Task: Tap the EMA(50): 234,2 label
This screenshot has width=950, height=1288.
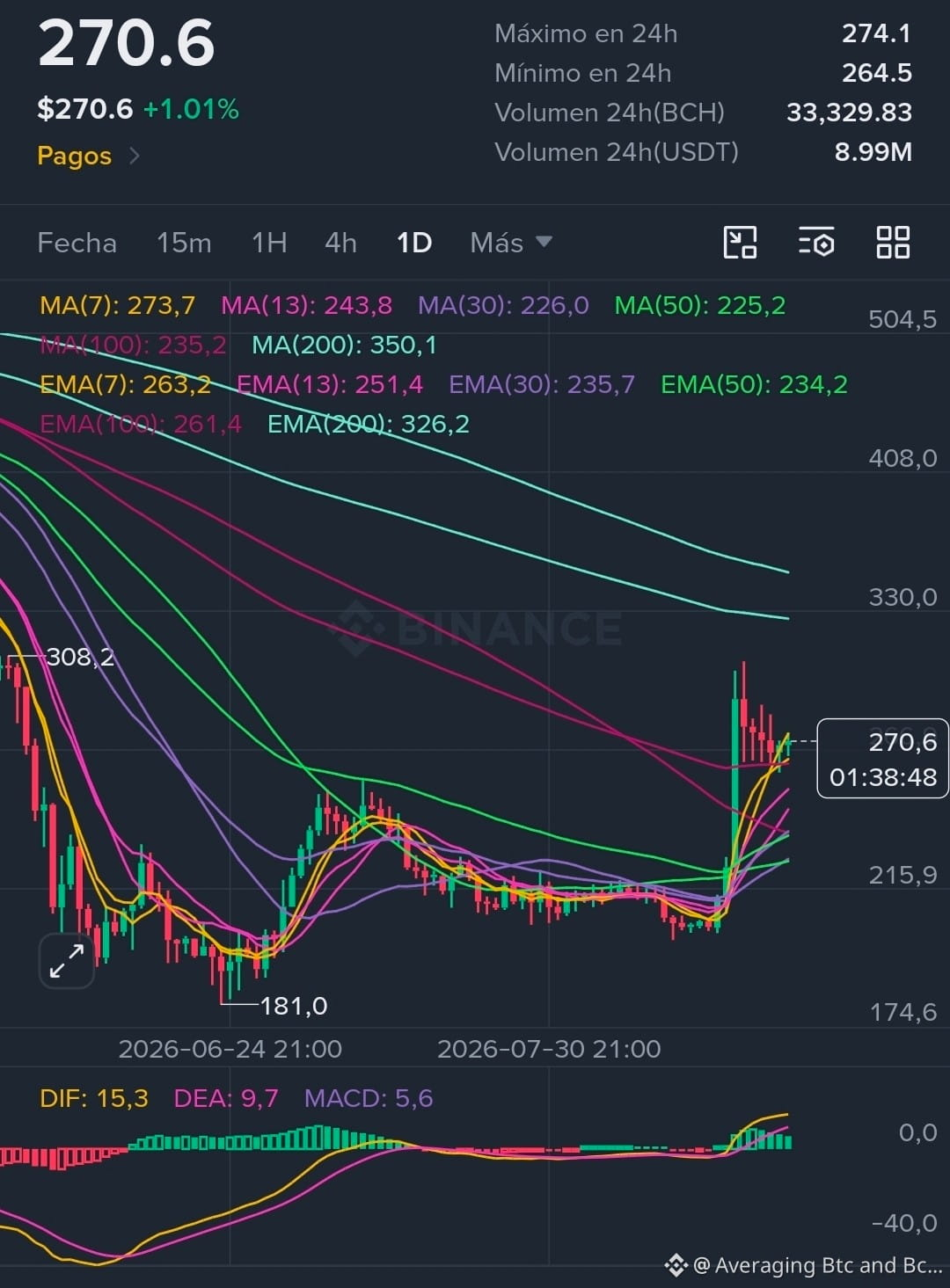Action: click(754, 384)
